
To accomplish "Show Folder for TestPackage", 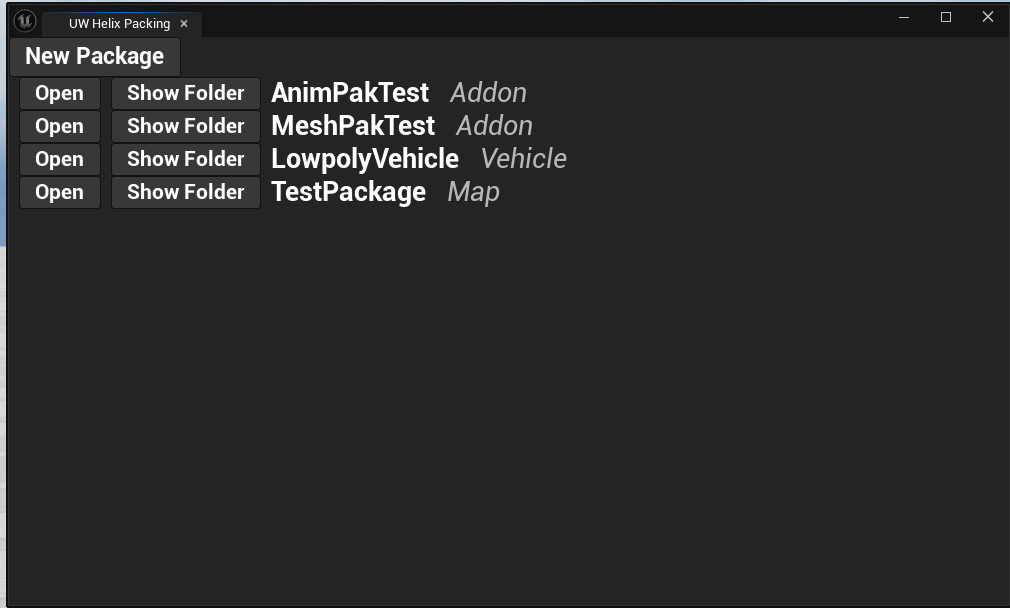I will tap(186, 193).
